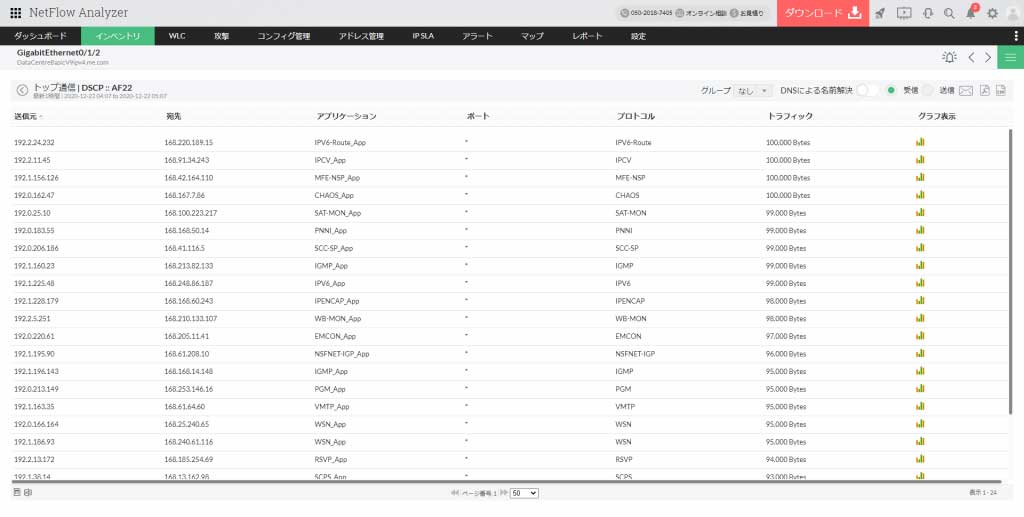Show graph for 192.1.228.179 IPENCAP row
Viewport: 1024px width, 517px height.
point(920,300)
